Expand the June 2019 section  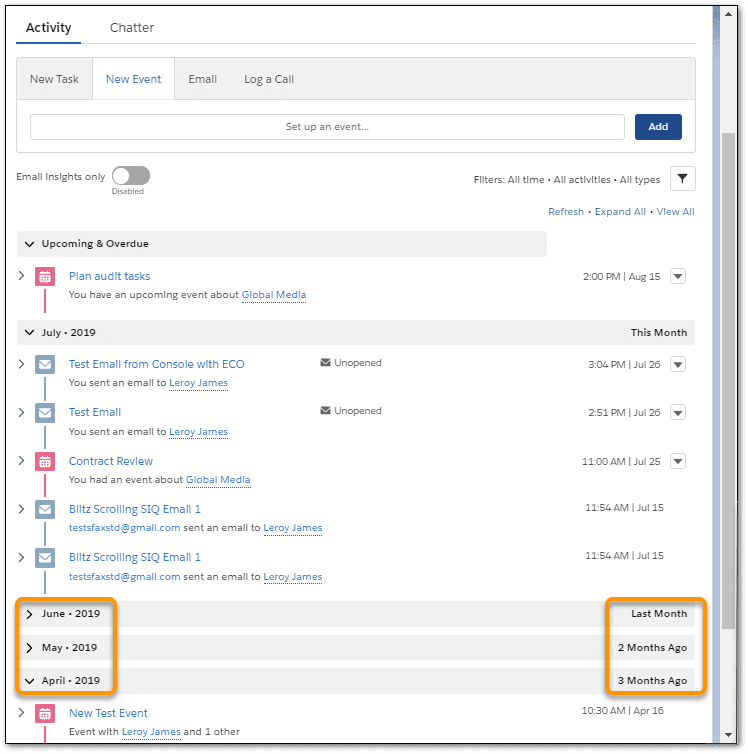click(x=29, y=615)
